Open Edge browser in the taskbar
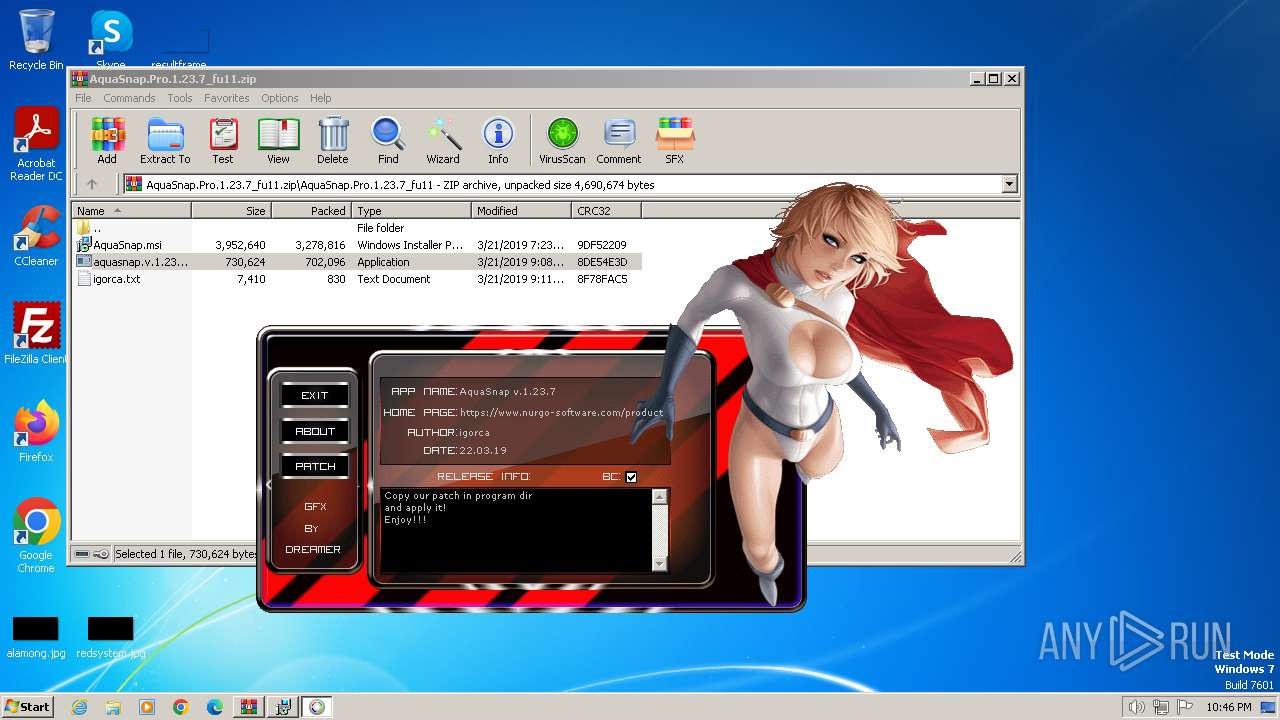 [x=215, y=707]
